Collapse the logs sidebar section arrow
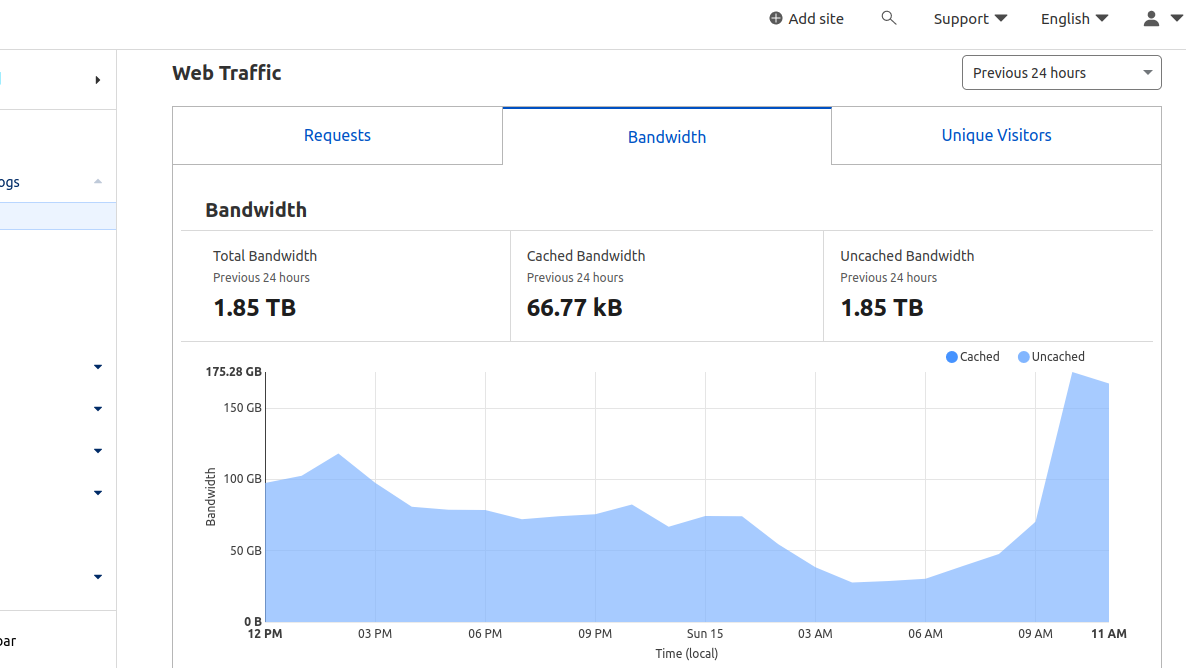Image resolution: width=1186 pixels, height=668 pixels. point(98,182)
